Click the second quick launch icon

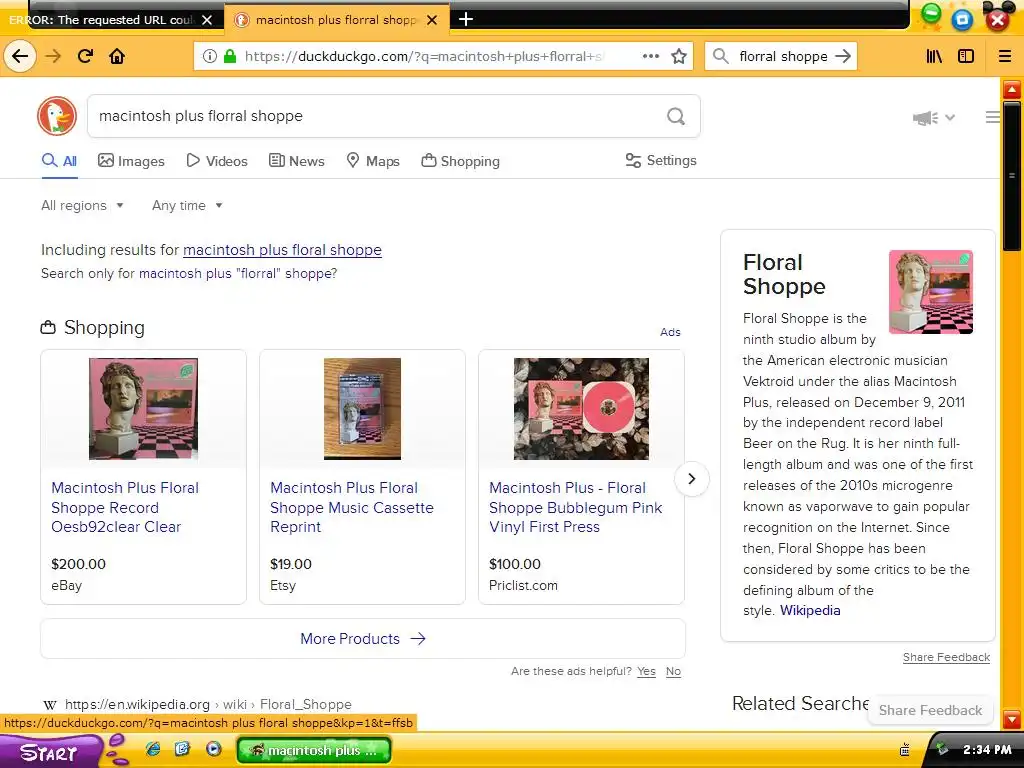click(183, 749)
